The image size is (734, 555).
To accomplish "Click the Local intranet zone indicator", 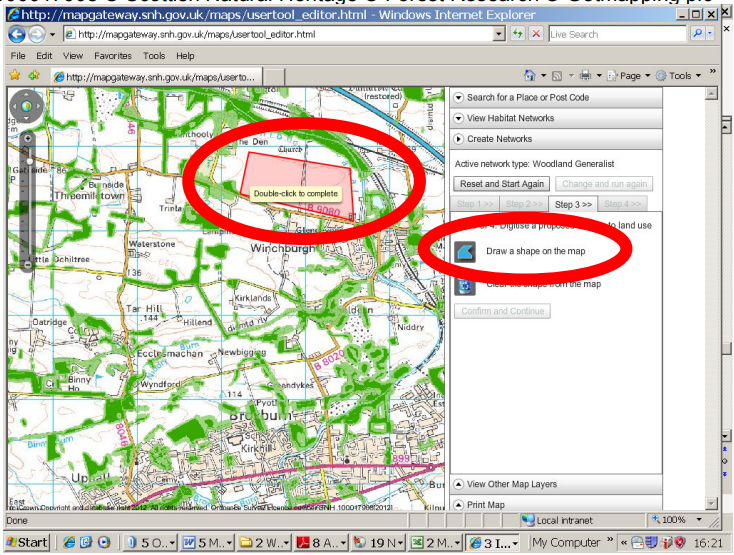I will (x=558, y=520).
